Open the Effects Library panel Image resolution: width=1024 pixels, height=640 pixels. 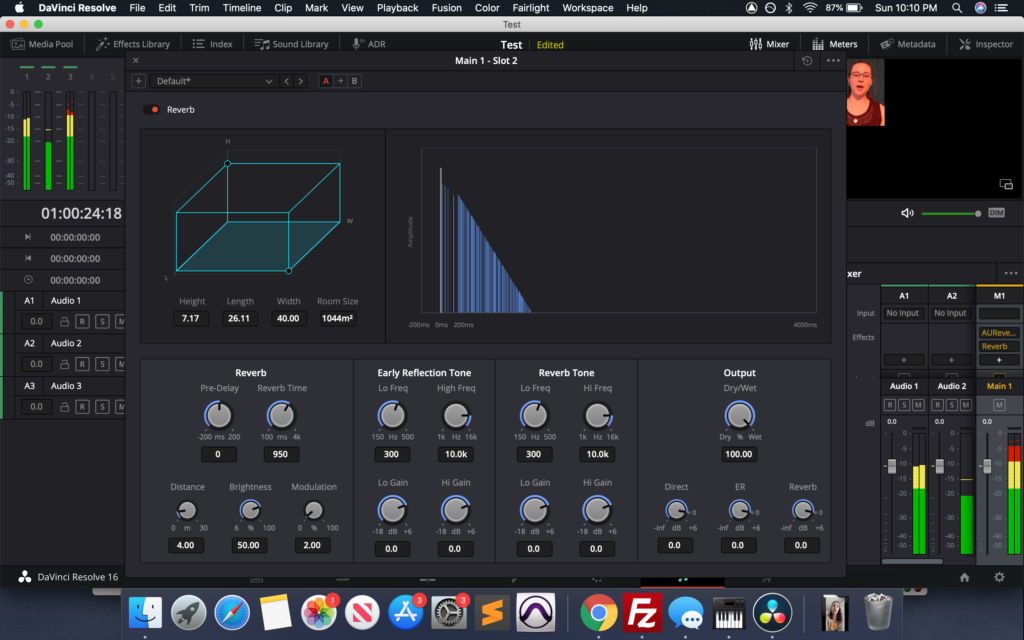133,44
